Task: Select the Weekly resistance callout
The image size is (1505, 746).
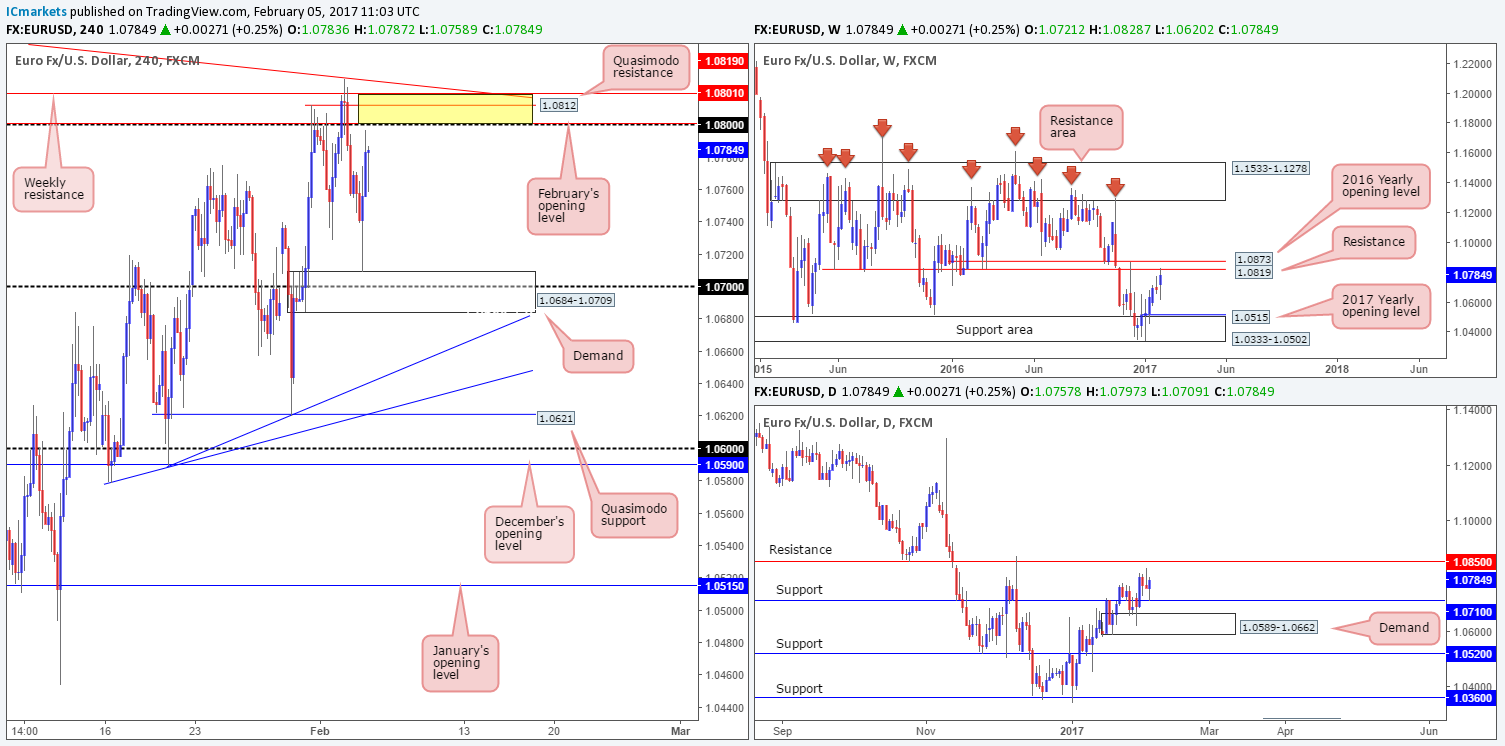Action: (55, 189)
